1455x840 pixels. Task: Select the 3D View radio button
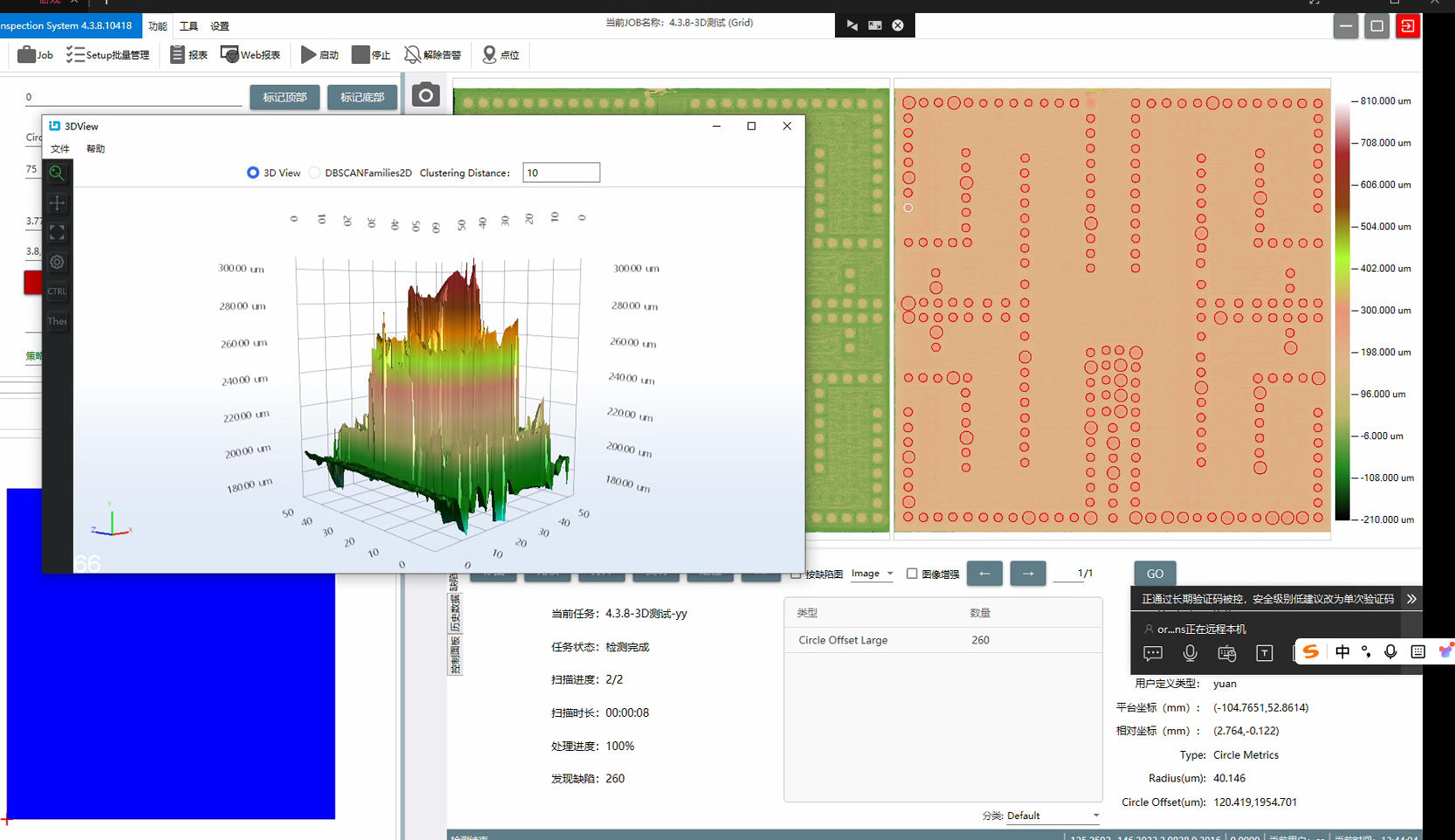coord(253,173)
